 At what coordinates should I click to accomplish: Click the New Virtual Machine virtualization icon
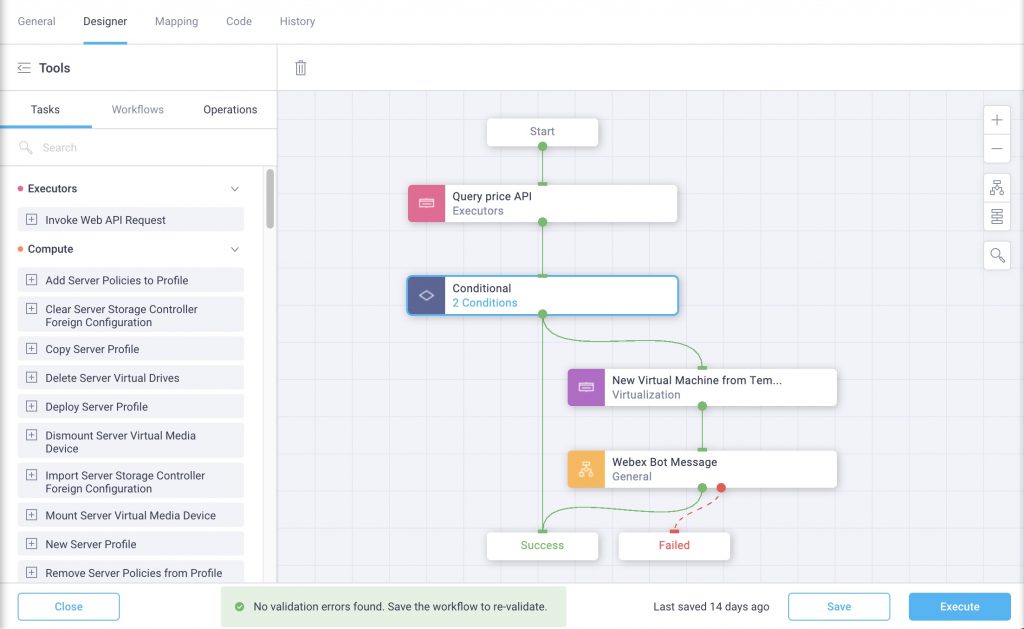(586, 387)
